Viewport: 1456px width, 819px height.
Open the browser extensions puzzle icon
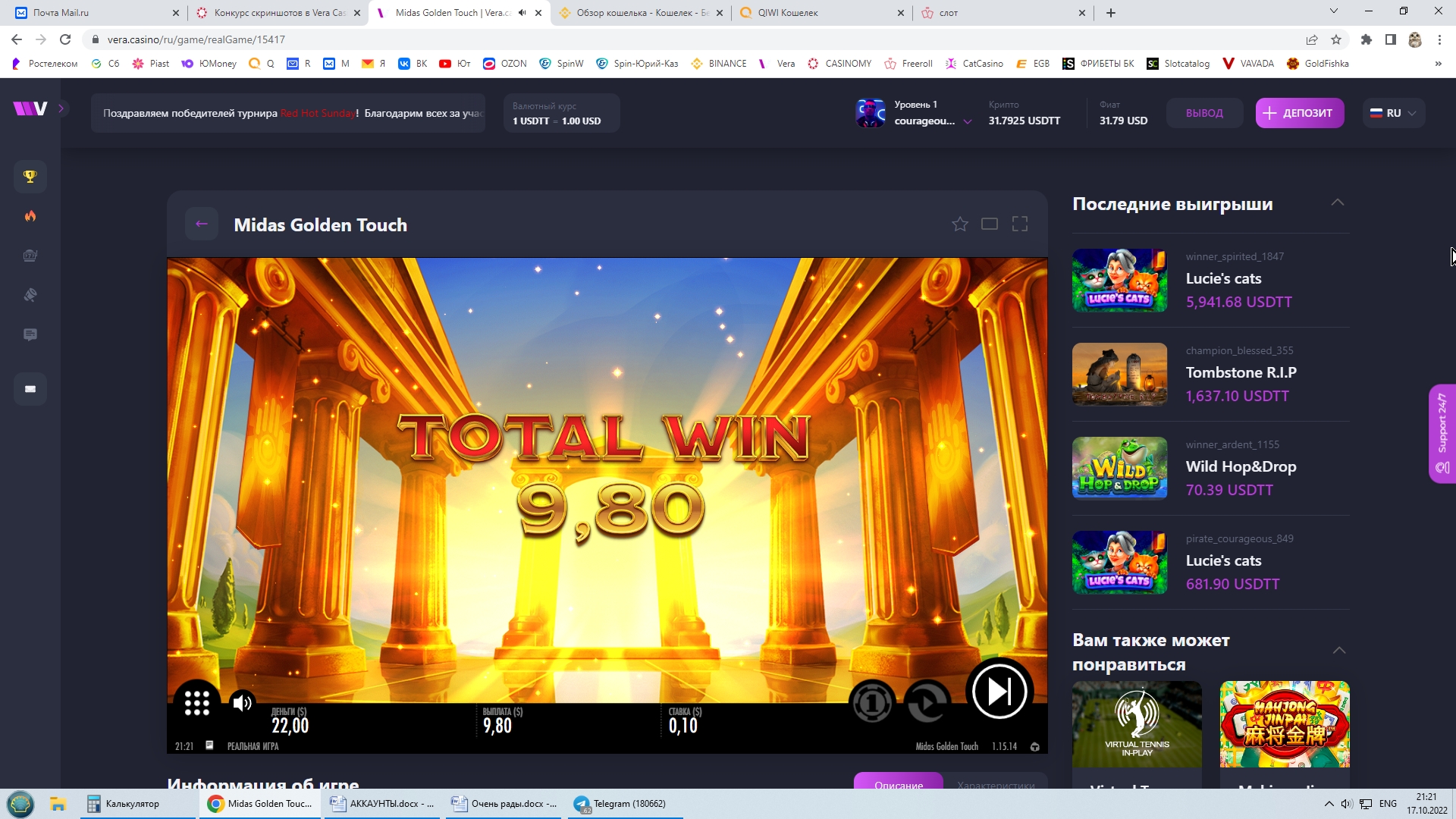[1367, 39]
